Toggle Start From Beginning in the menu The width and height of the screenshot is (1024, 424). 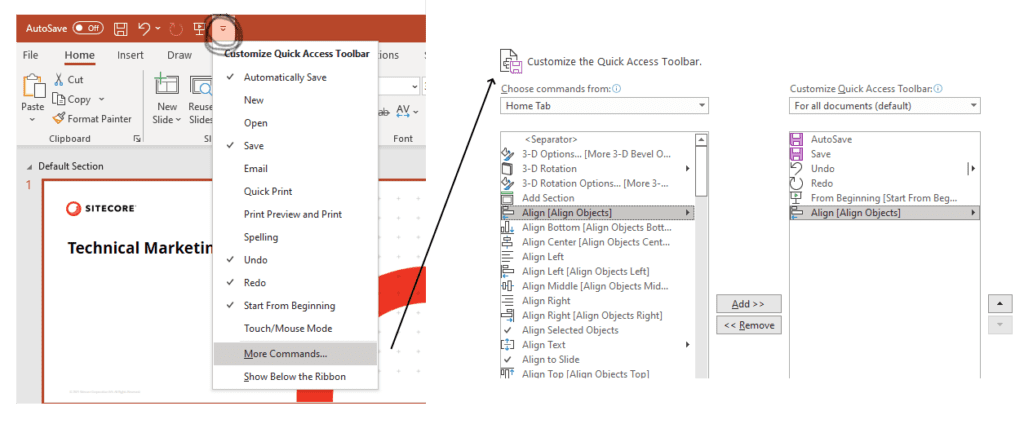point(295,306)
